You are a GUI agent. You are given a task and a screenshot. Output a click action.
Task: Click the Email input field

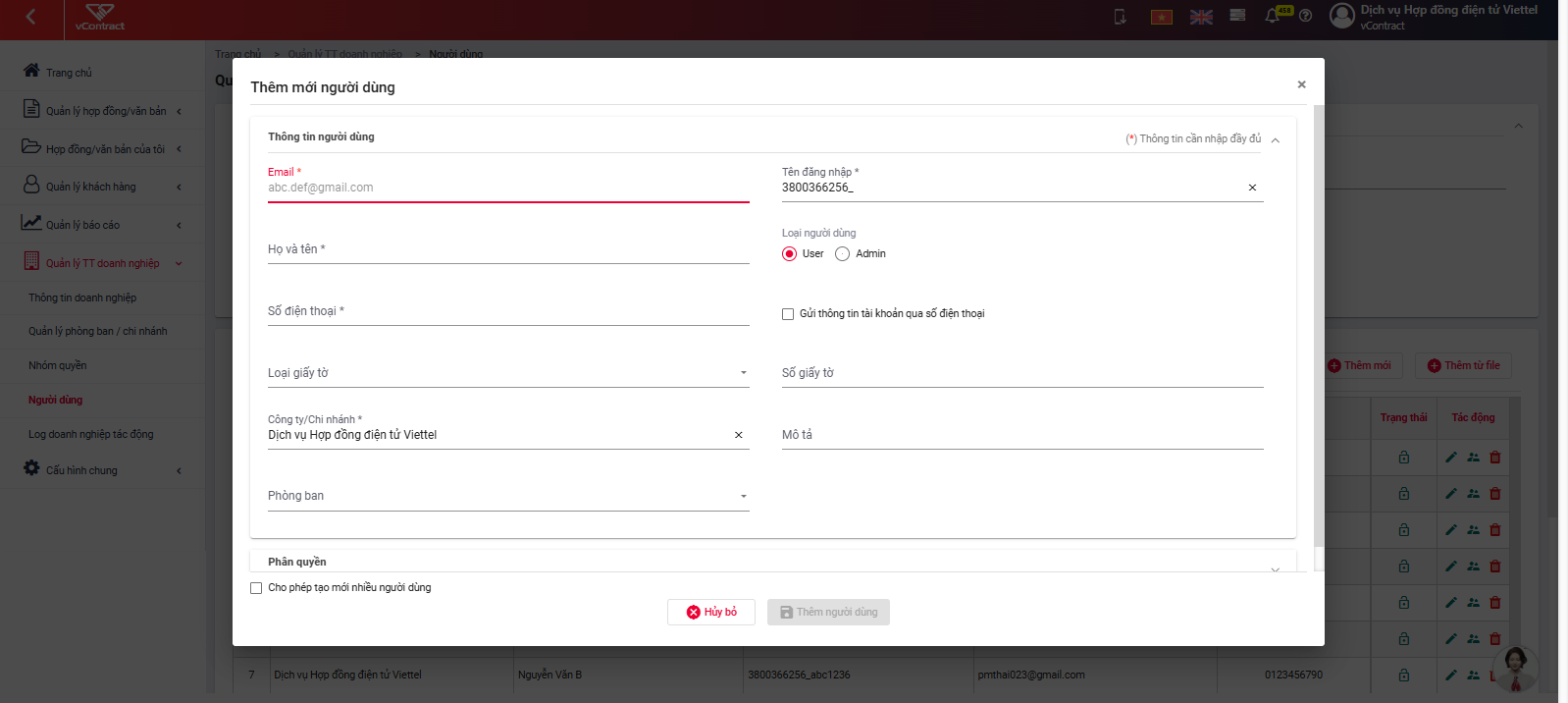(x=508, y=188)
